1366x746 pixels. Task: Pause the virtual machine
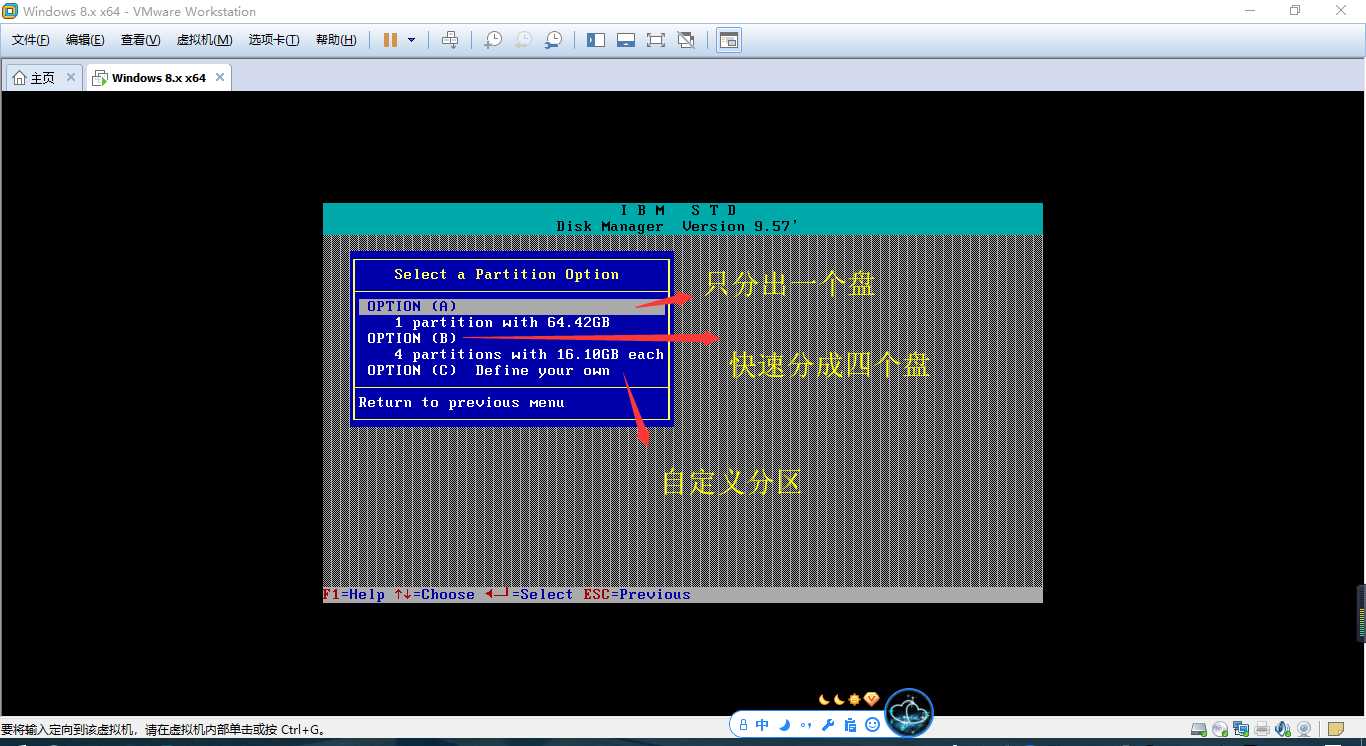(390, 40)
